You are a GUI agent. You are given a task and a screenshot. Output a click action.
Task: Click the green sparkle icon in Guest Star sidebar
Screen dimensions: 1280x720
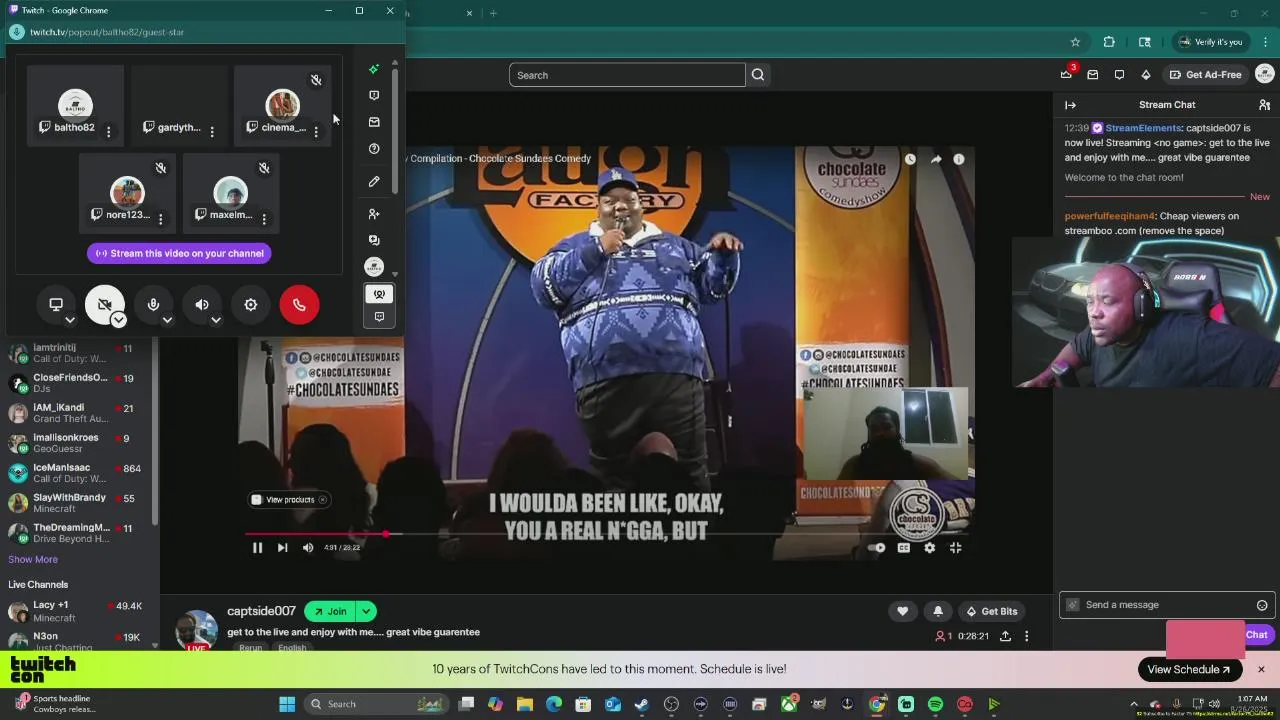pos(374,69)
